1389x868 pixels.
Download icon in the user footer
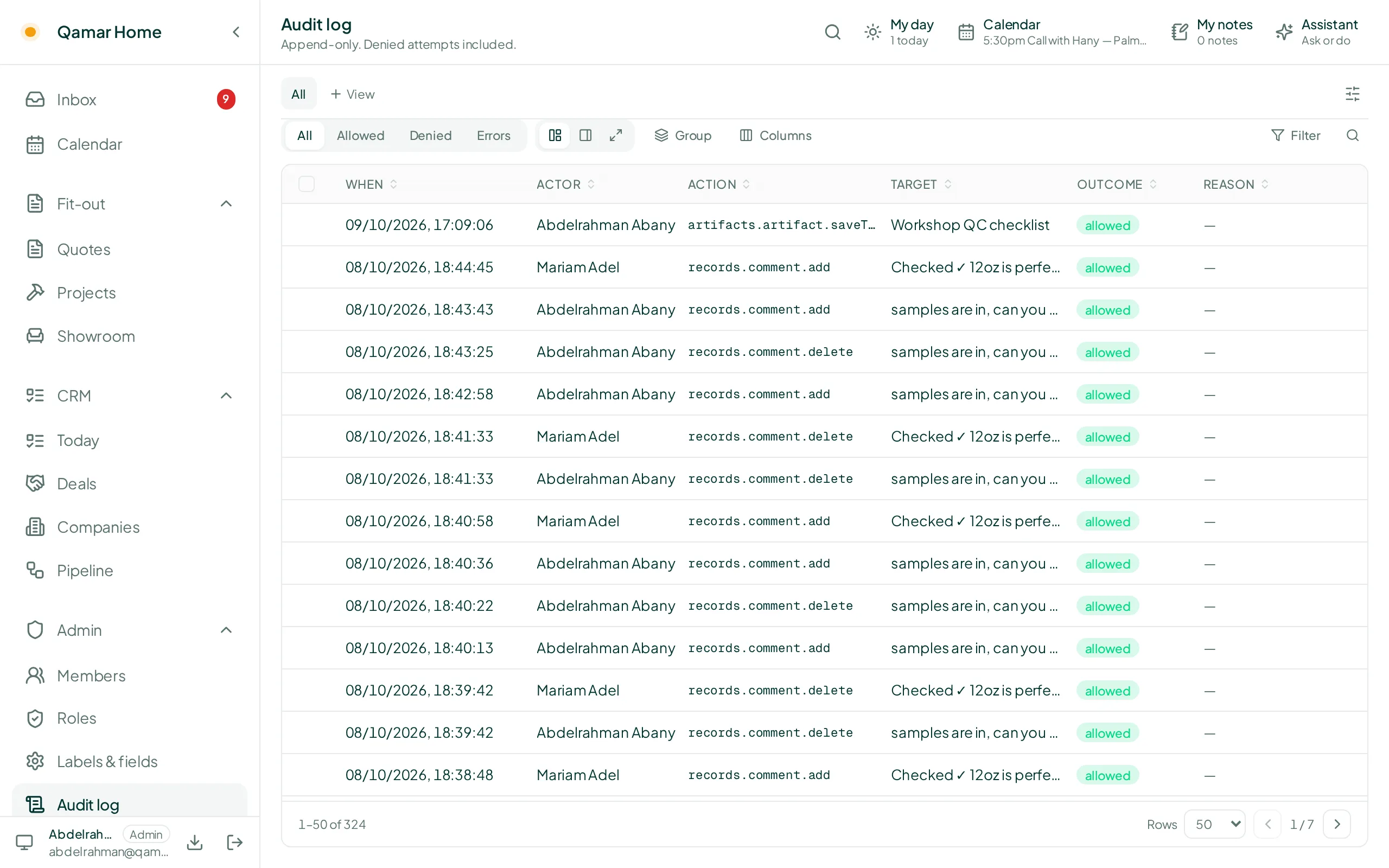pyautogui.click(x=195, y=842)
